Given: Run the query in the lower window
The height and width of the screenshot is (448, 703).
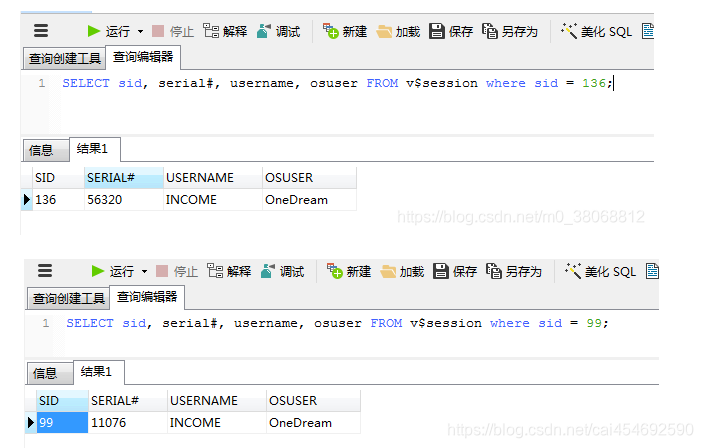Looking at the screenshot, I should (x=113, y=271).
